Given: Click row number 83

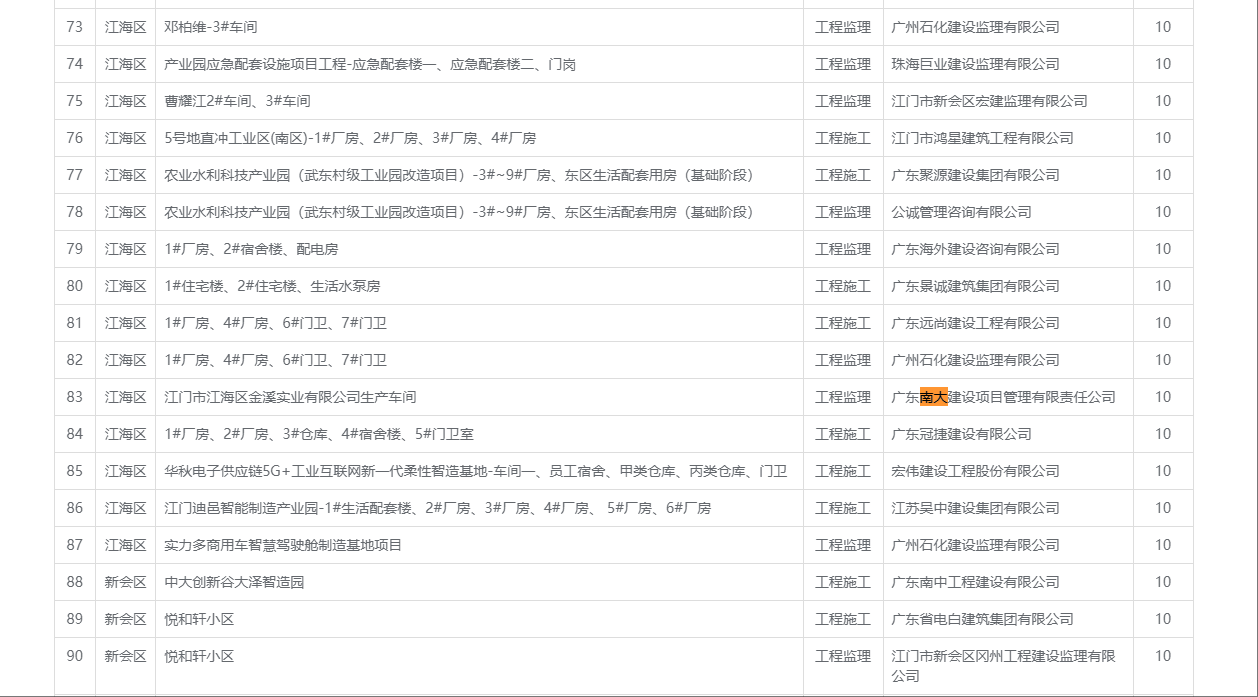Looking at the screenshot, I should (75, 397).
